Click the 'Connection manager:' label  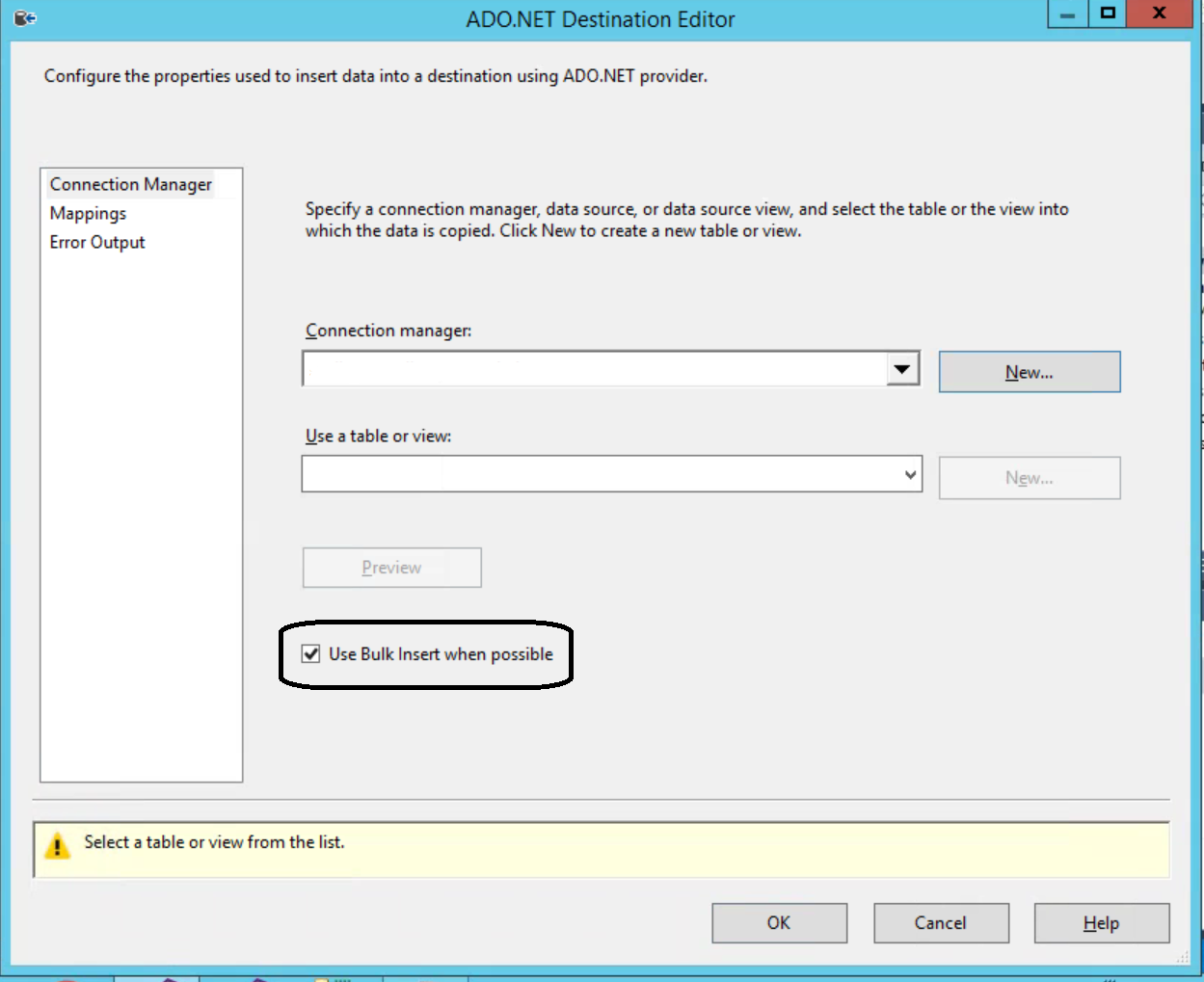point(388,331)
